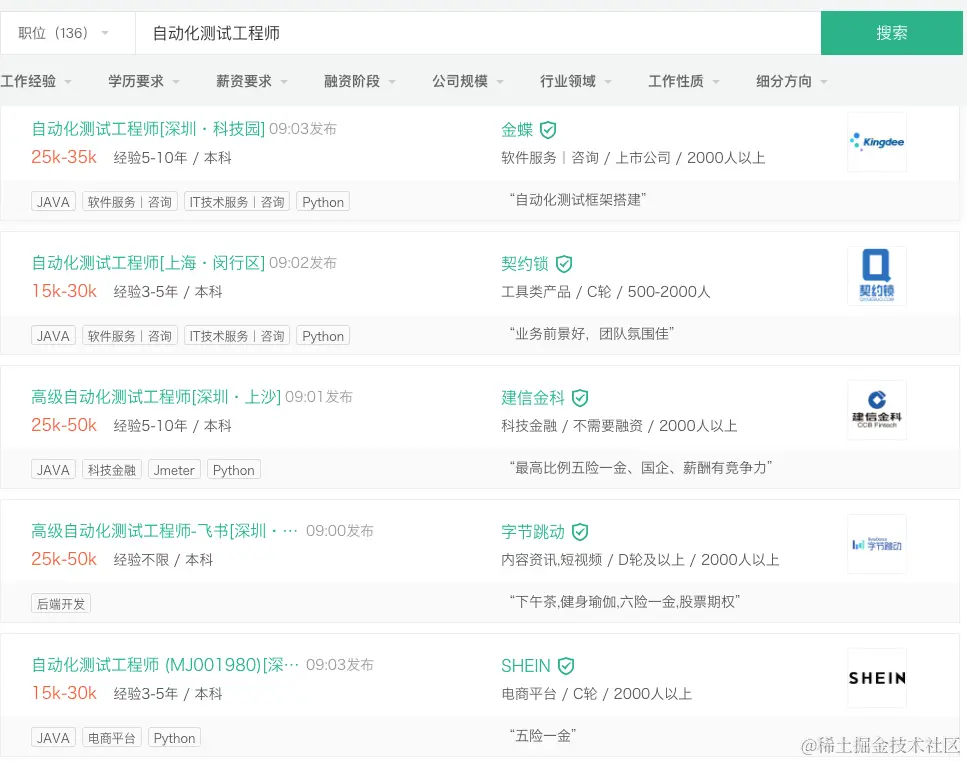Open the 契约锁 company link
This screenshot has width=967, height=762.
click(x=525, y=264)
